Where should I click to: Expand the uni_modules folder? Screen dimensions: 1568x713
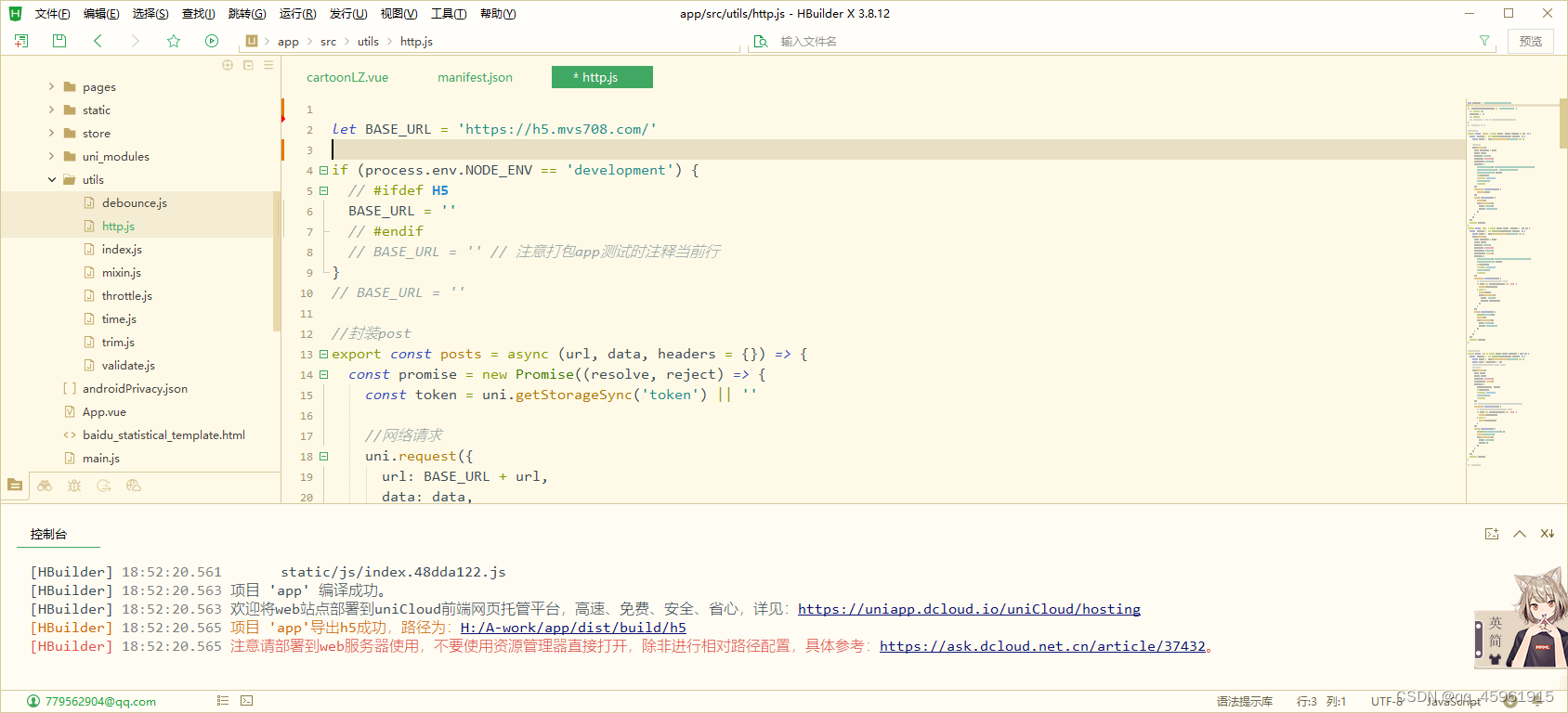[52, 156]
